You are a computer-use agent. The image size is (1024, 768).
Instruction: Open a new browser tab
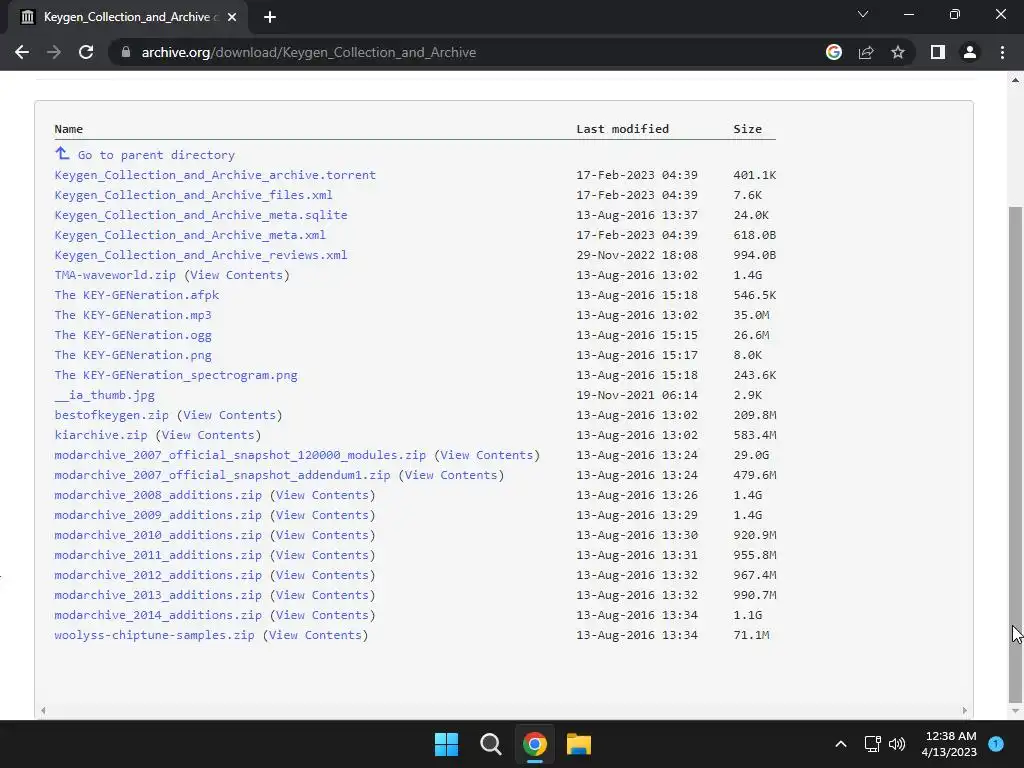[x=270, y=17]
